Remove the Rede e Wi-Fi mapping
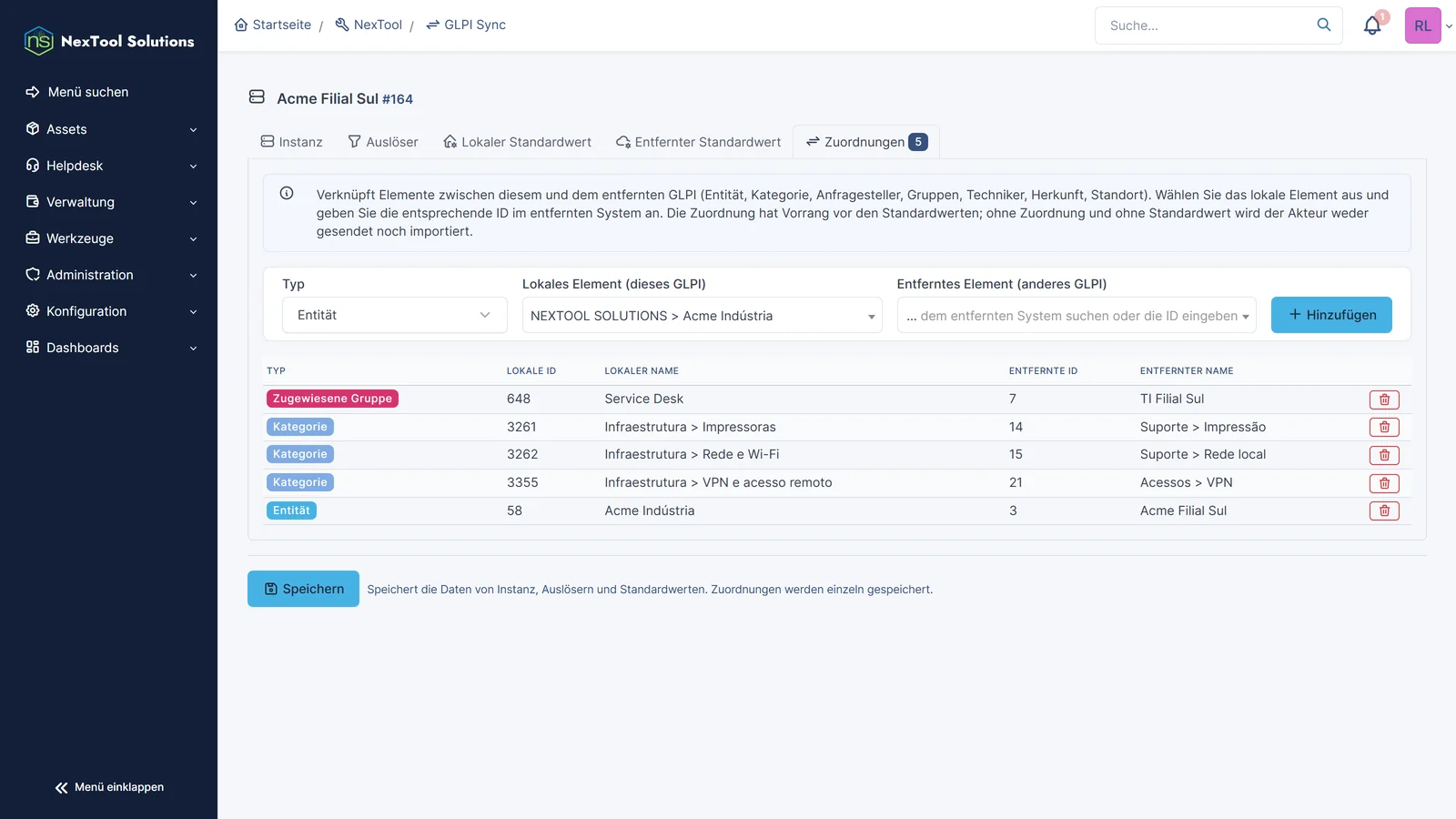The width and height of the screenshot is (1456, 819). tap(1384, 455)
